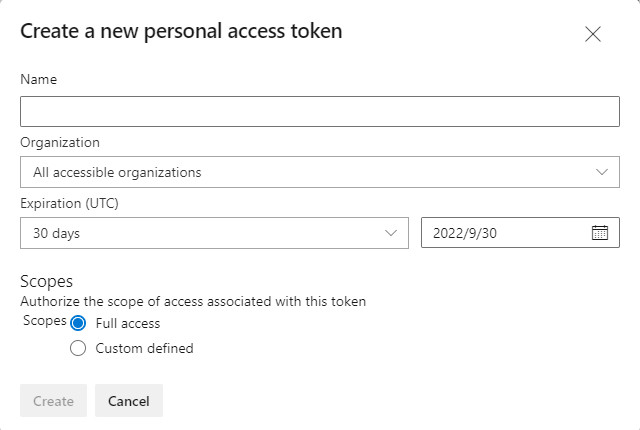Click the Expiration (UTC) label

pyautogui.click(x=68, y=203)
